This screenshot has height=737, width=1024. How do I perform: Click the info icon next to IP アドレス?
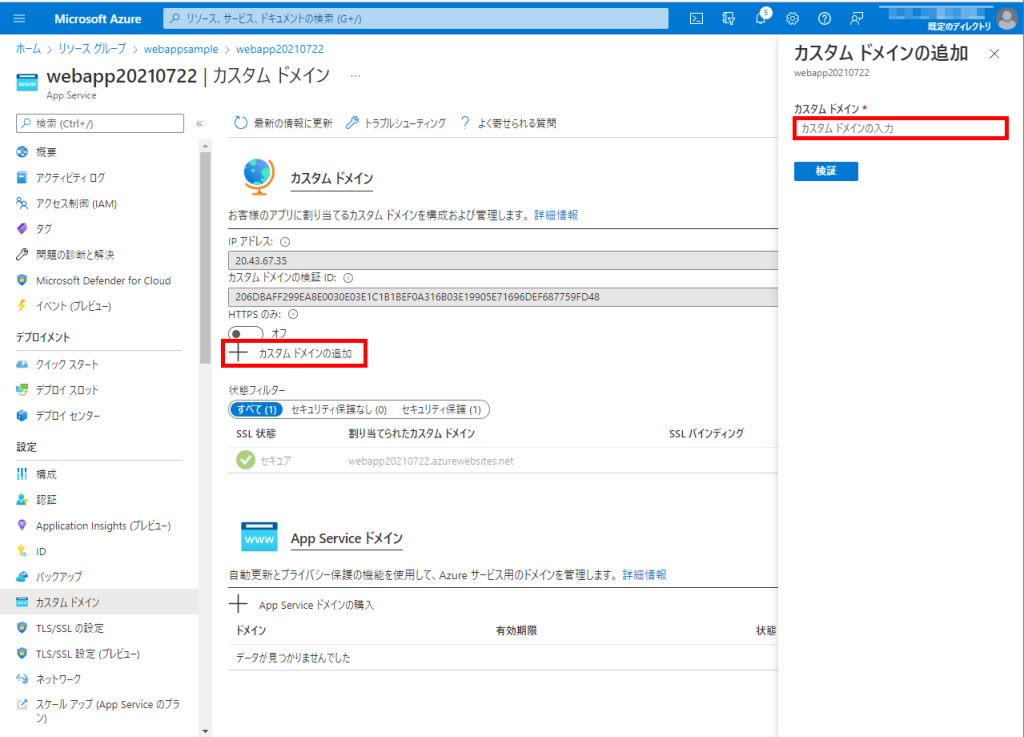[x=285, y=242]
